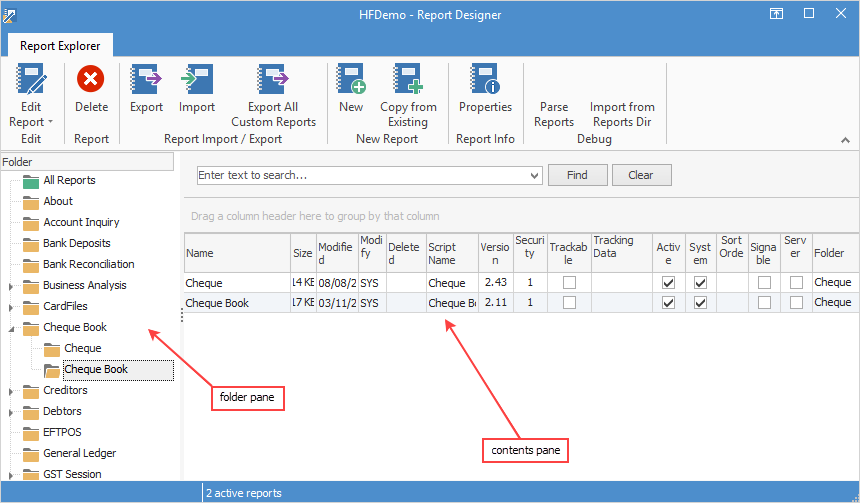This screenshot has width=860, height=503.
Task: Click the Server checkbox in Cheque Book row
Action: (x=796, y=303)
